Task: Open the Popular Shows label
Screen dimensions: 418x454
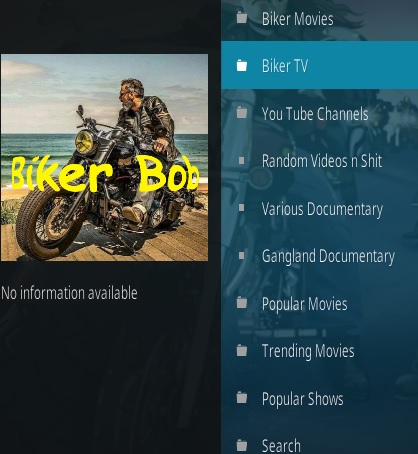Action: 302,399
